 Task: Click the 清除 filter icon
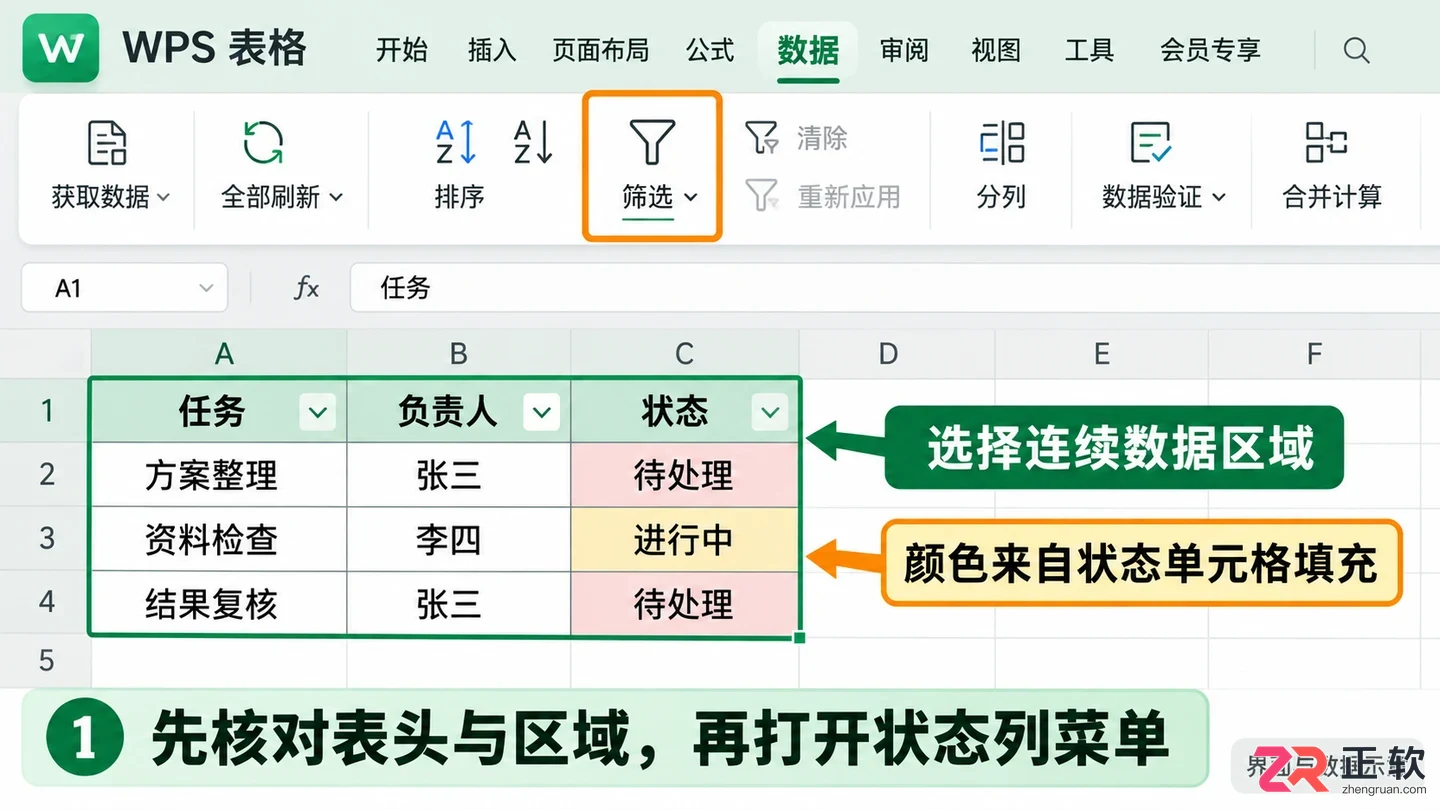[x=763, y=138]
